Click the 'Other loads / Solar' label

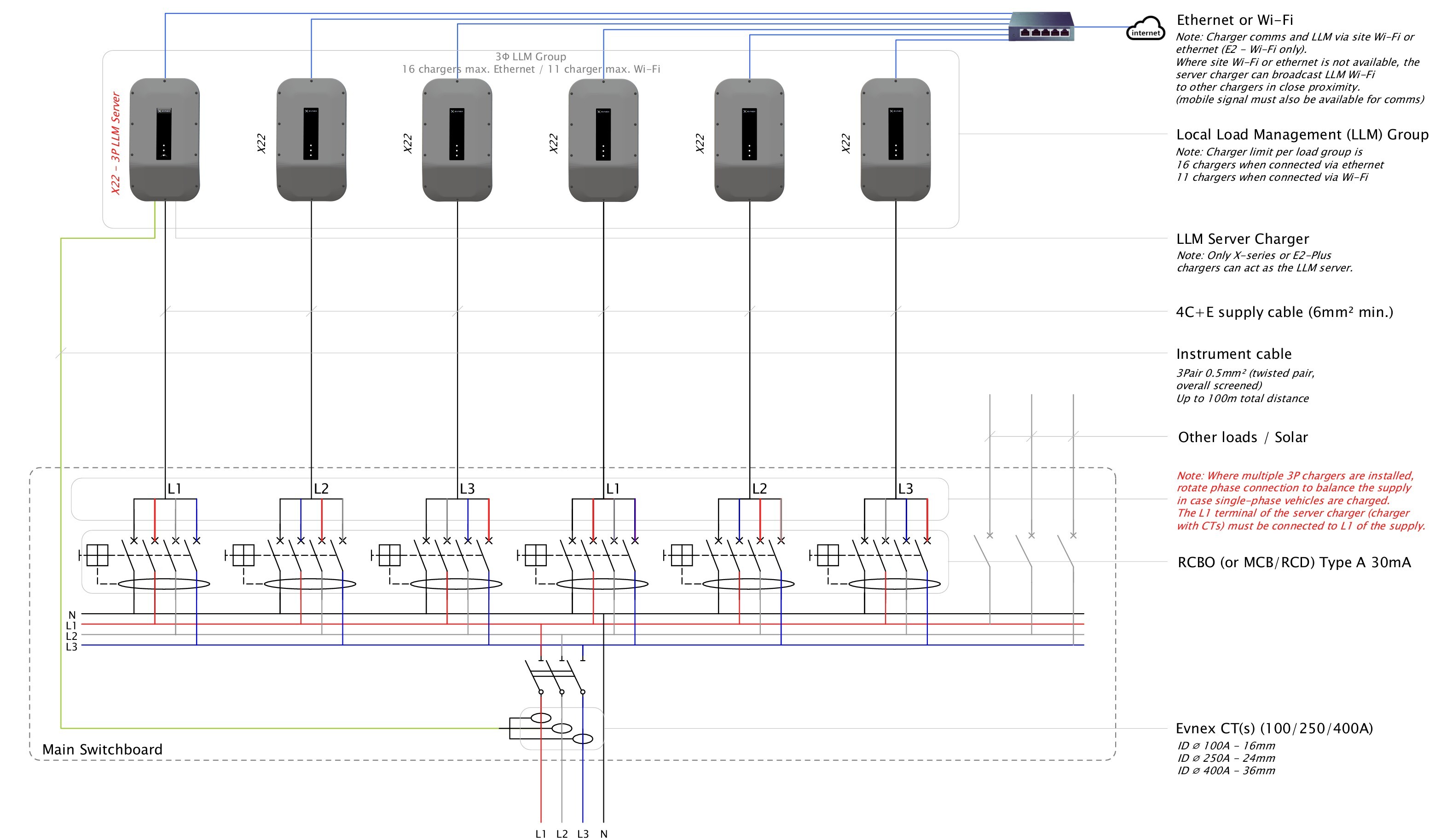pos(1243,437)
